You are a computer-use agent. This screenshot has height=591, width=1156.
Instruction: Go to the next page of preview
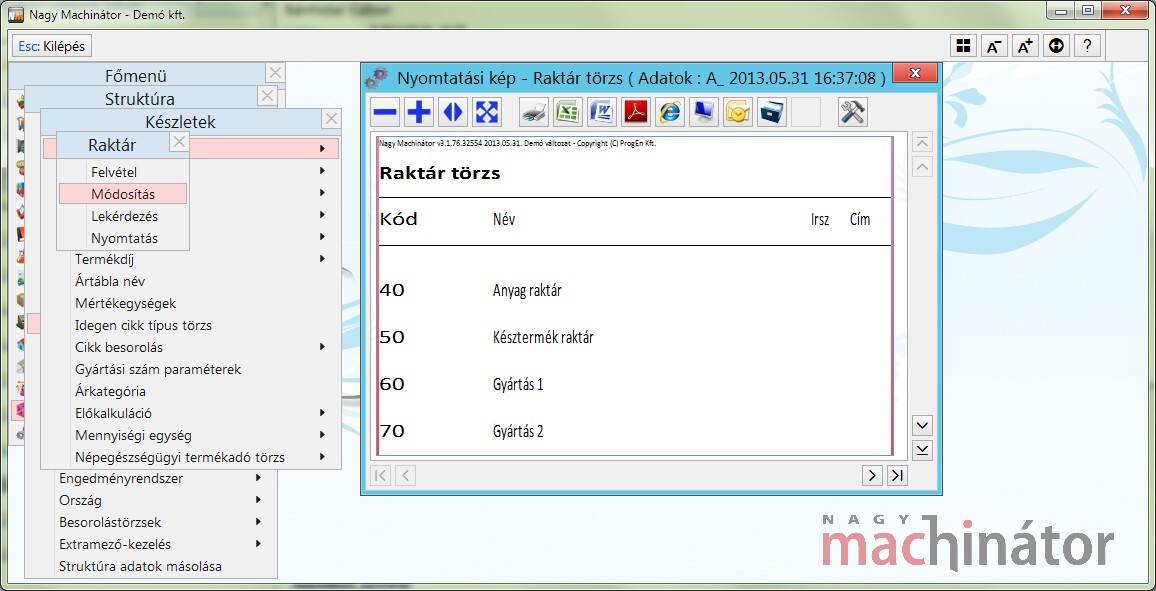click(872, 475)
